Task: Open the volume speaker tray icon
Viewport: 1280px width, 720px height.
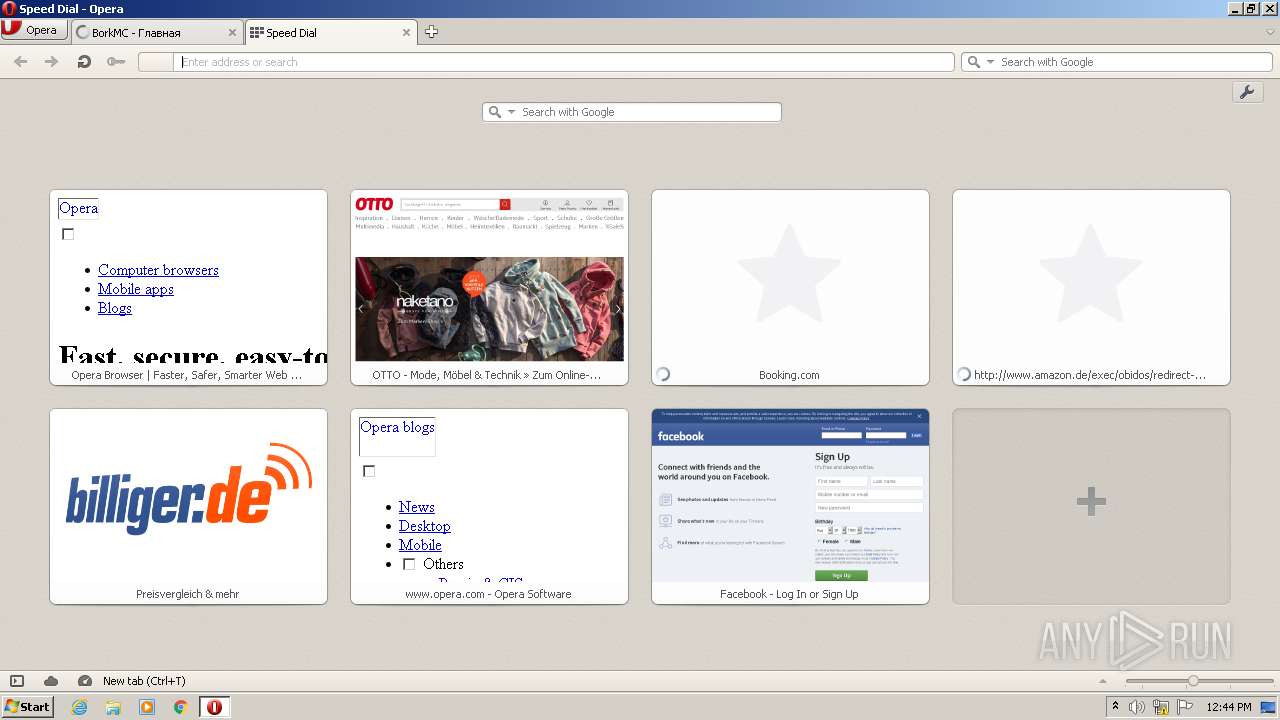Action: point(1137,707)
